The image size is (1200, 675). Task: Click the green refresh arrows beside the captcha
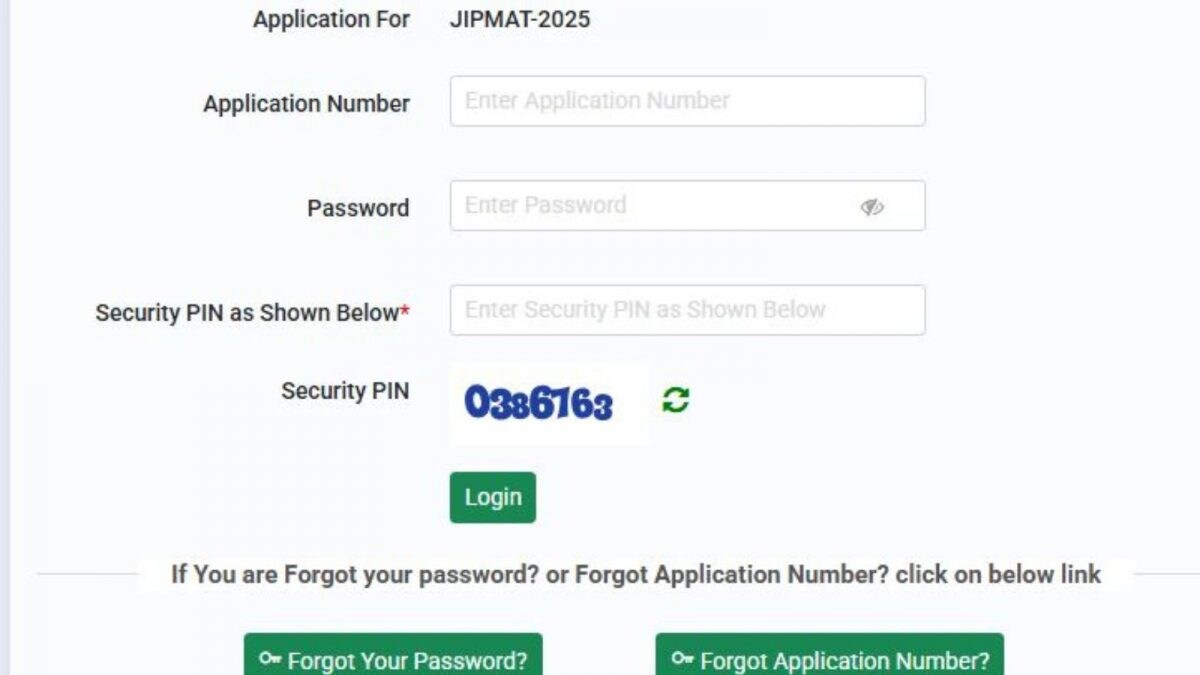(x=674, y=400)
